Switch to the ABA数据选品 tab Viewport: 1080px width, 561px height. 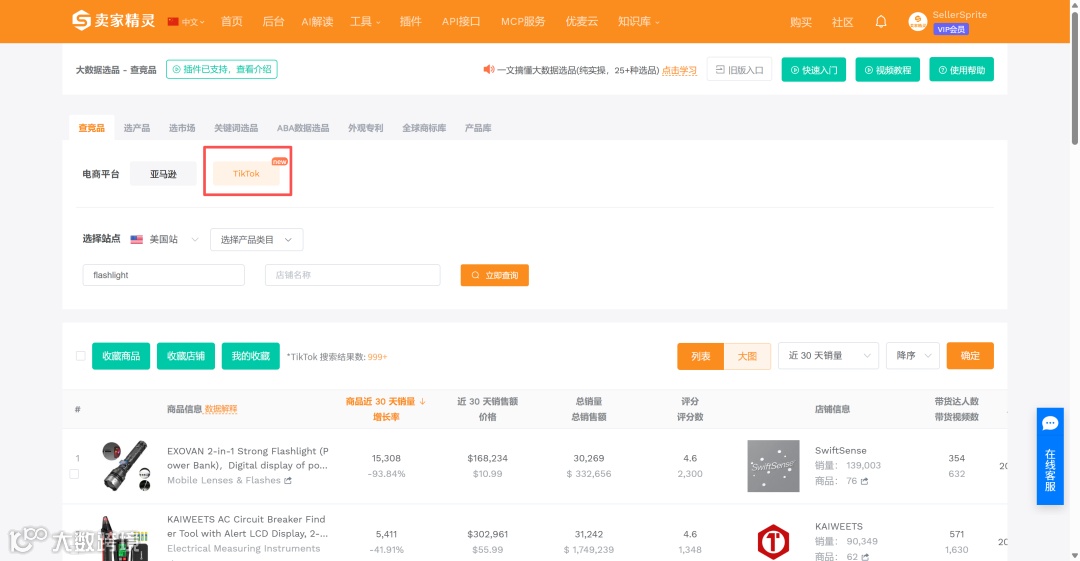(x=303, y=128)
